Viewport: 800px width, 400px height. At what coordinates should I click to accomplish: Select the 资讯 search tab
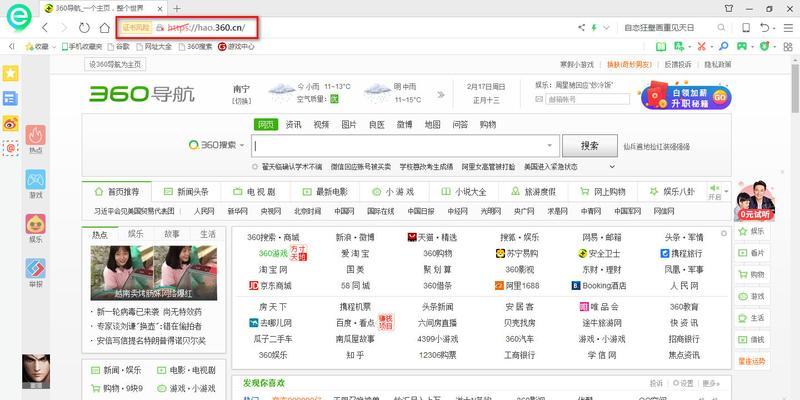pyautogui.click(x=293, y=124)
